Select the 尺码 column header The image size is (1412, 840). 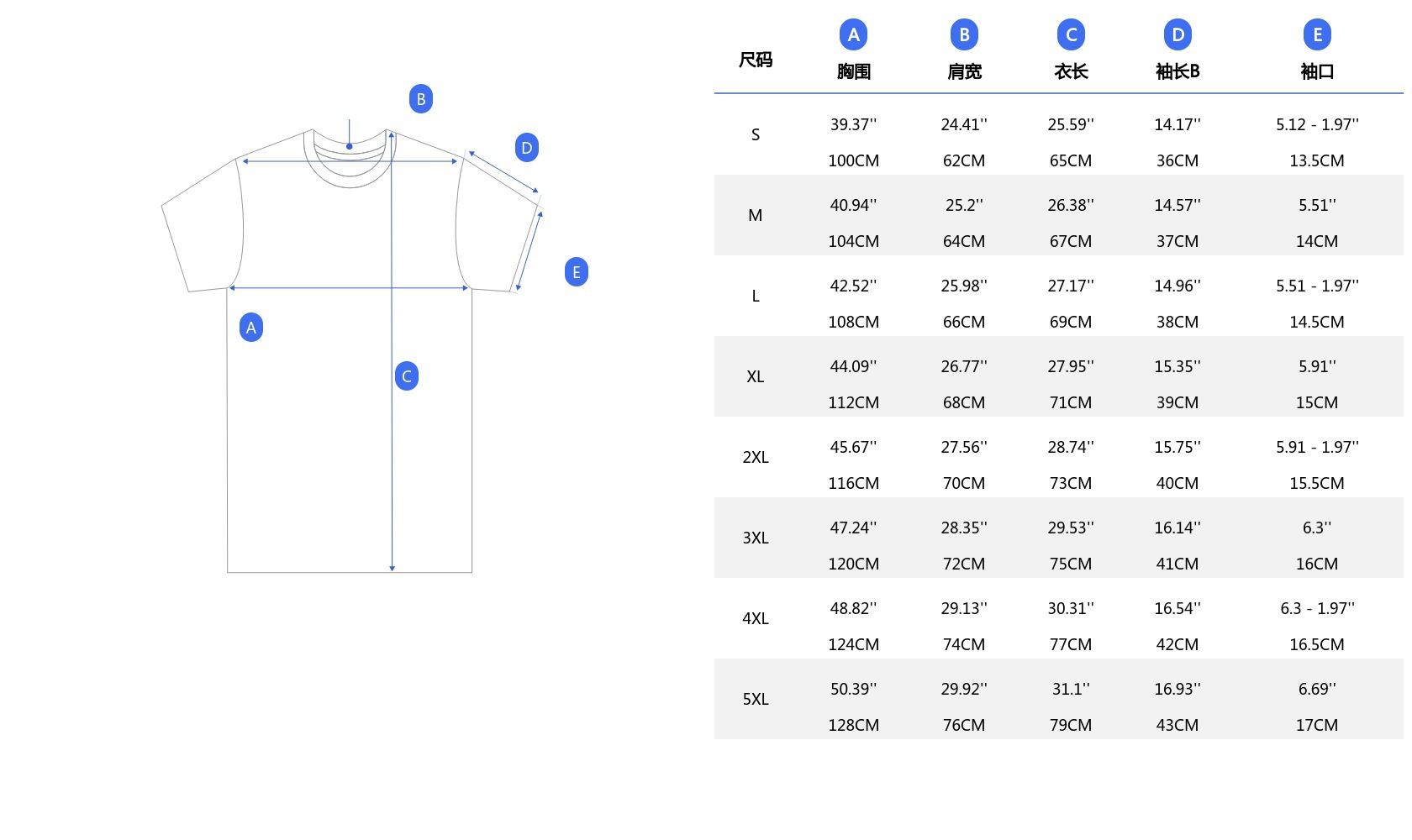click(756, 60)
